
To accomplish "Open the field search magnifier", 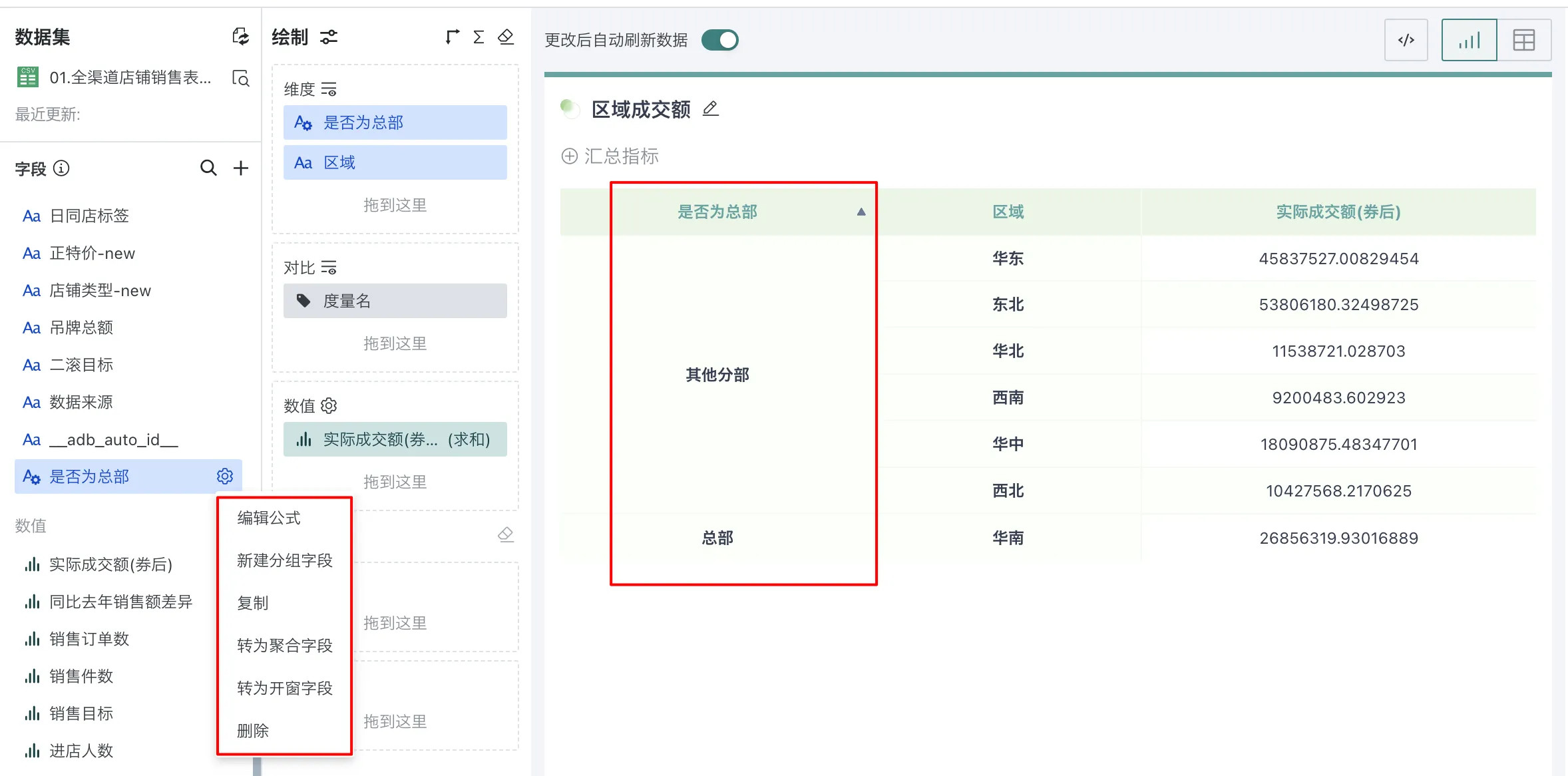I will 208,168.
